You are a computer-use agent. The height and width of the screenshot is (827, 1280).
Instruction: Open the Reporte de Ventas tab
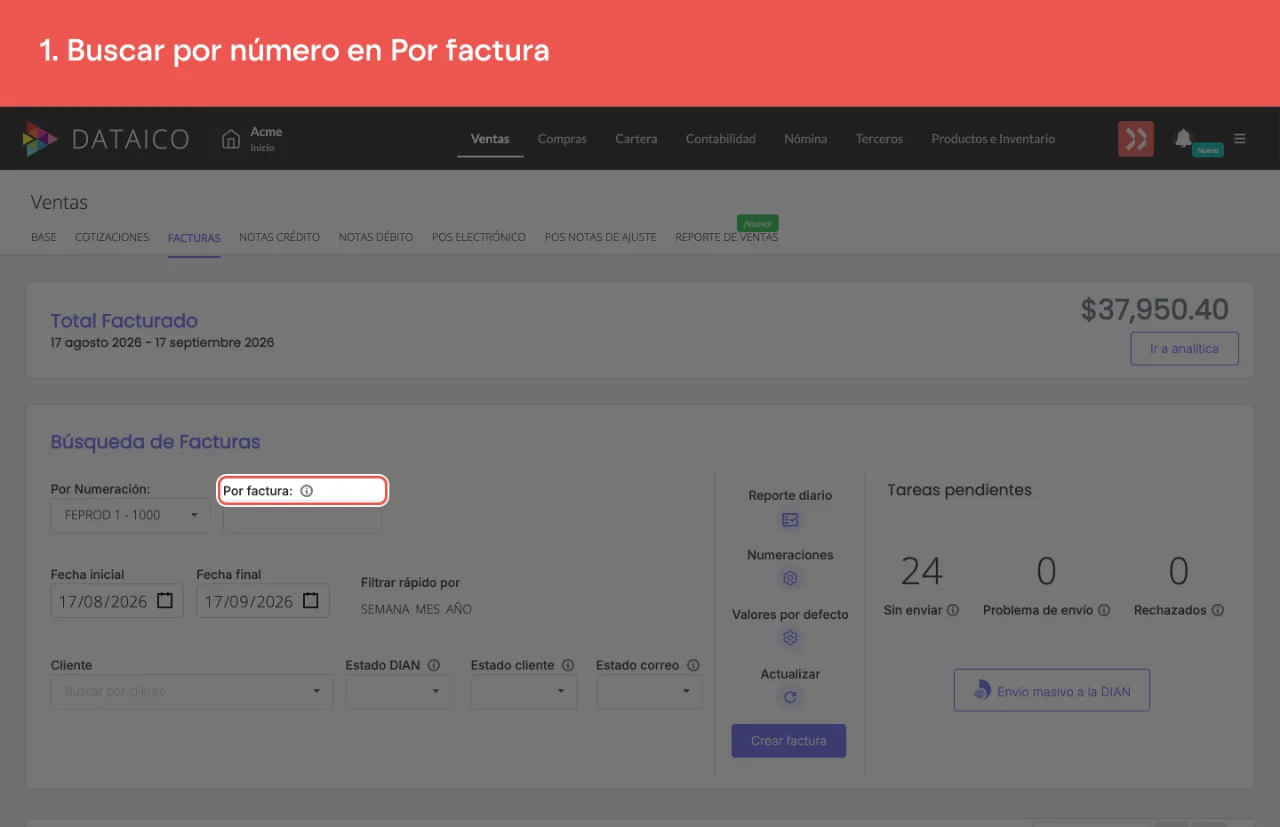[x=727, y=237]
